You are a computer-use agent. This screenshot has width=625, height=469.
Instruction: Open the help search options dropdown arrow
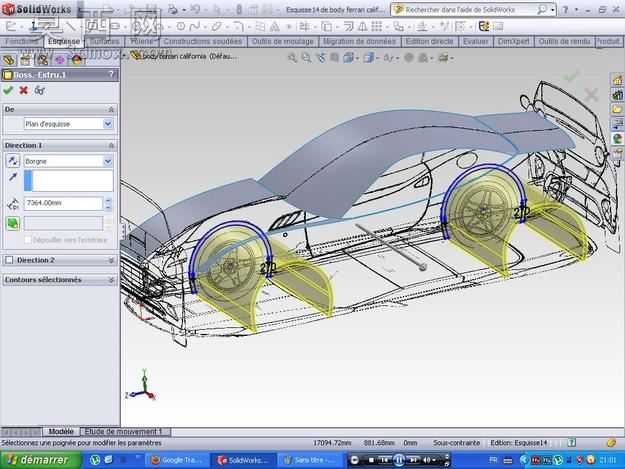(x=553, y=10)
